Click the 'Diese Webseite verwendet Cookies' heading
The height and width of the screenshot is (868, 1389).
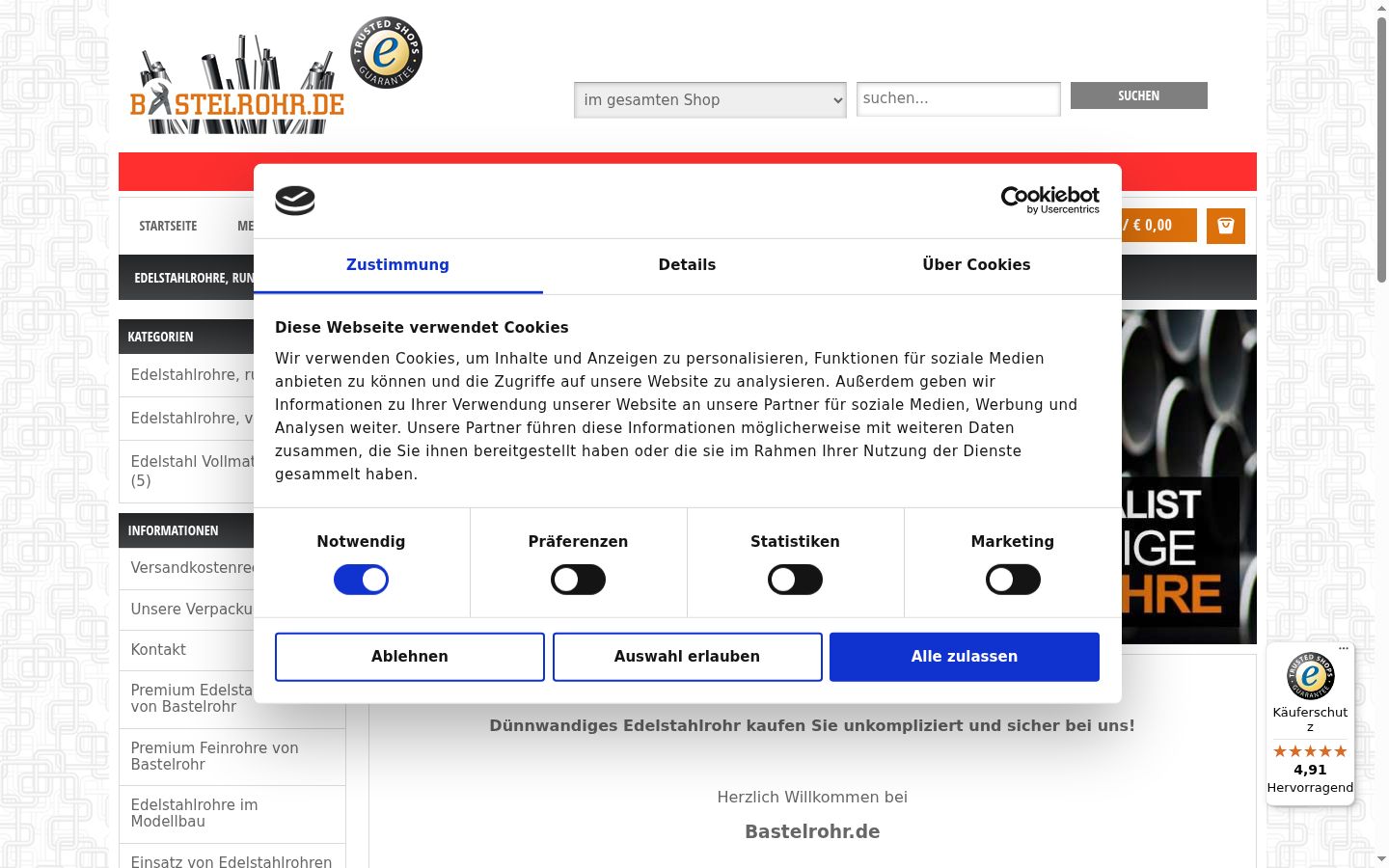pyautogui.click(x=422, y=328)
